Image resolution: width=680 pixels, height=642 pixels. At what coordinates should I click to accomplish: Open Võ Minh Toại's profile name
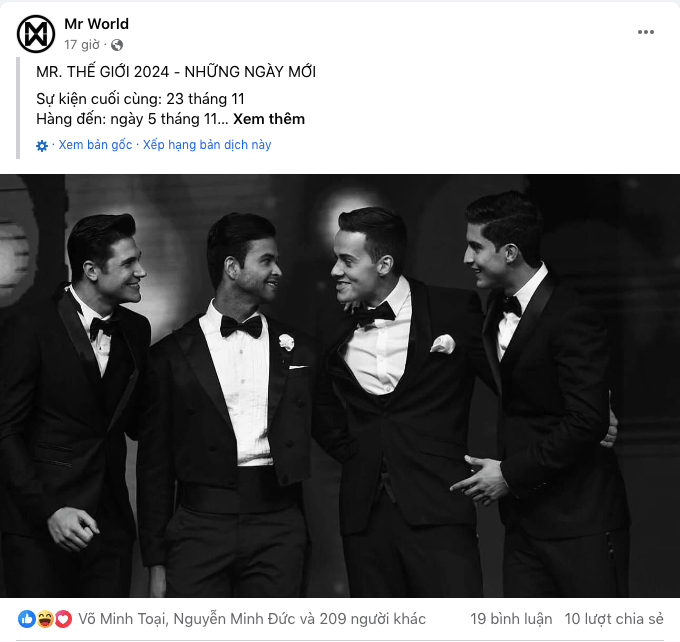coord(125,619)
